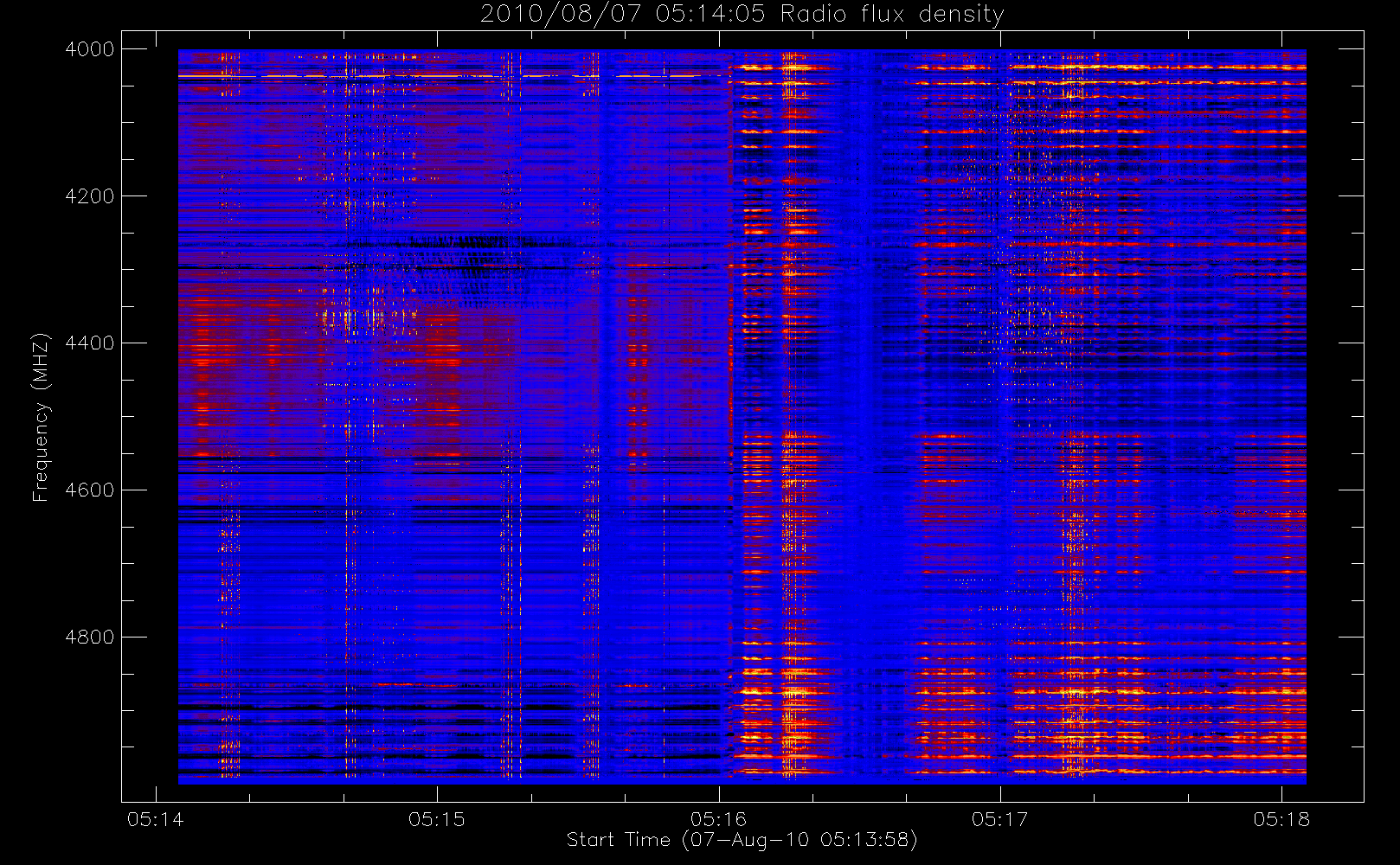The height and width of the screenshot is (865, 1400).
Task: Click the 05:15 time tick label
Action: (x=437, y=819)
